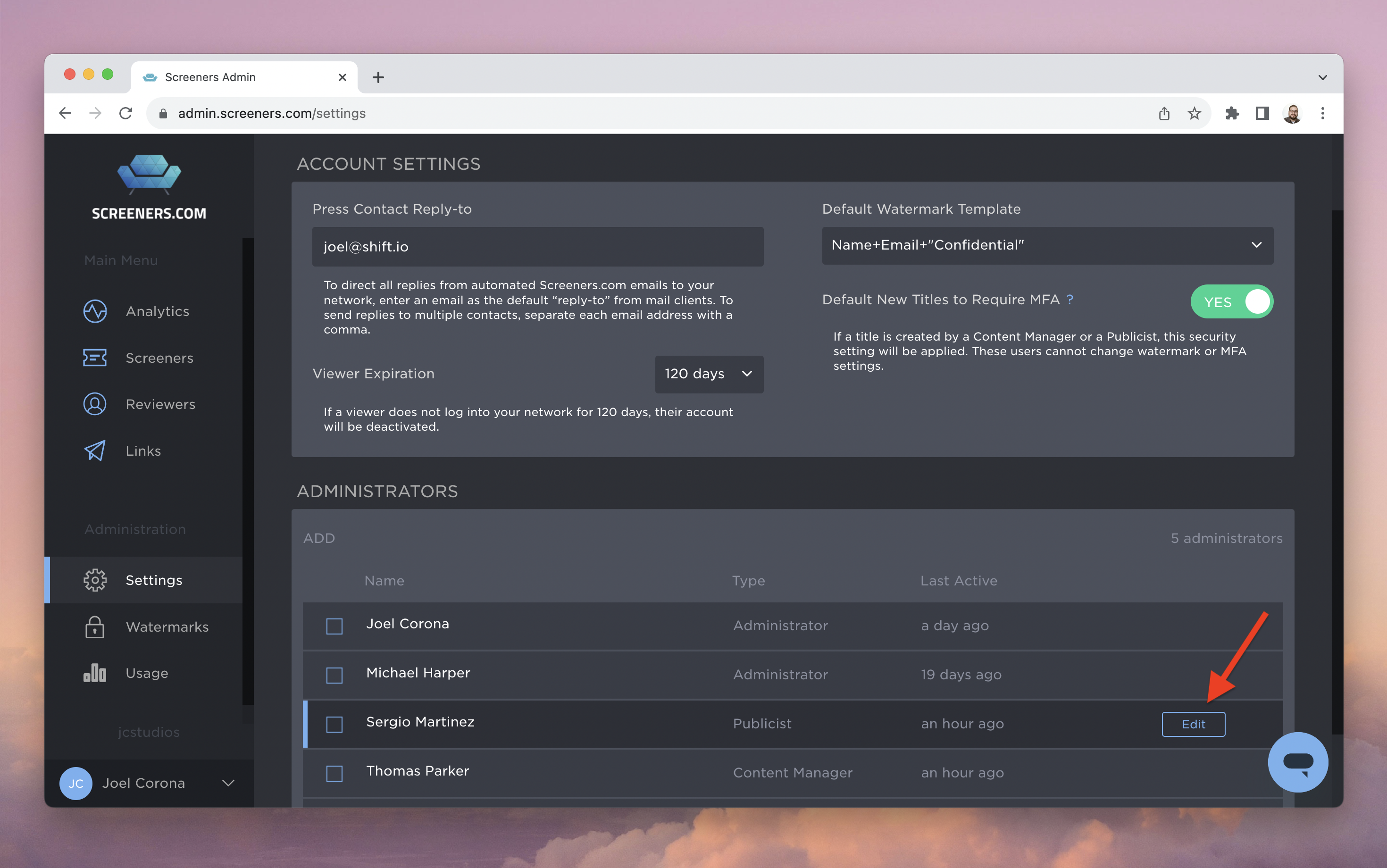Click the Content Manager type cell
The width and height of the screenshot is (1387, 868).
(792, 773)
